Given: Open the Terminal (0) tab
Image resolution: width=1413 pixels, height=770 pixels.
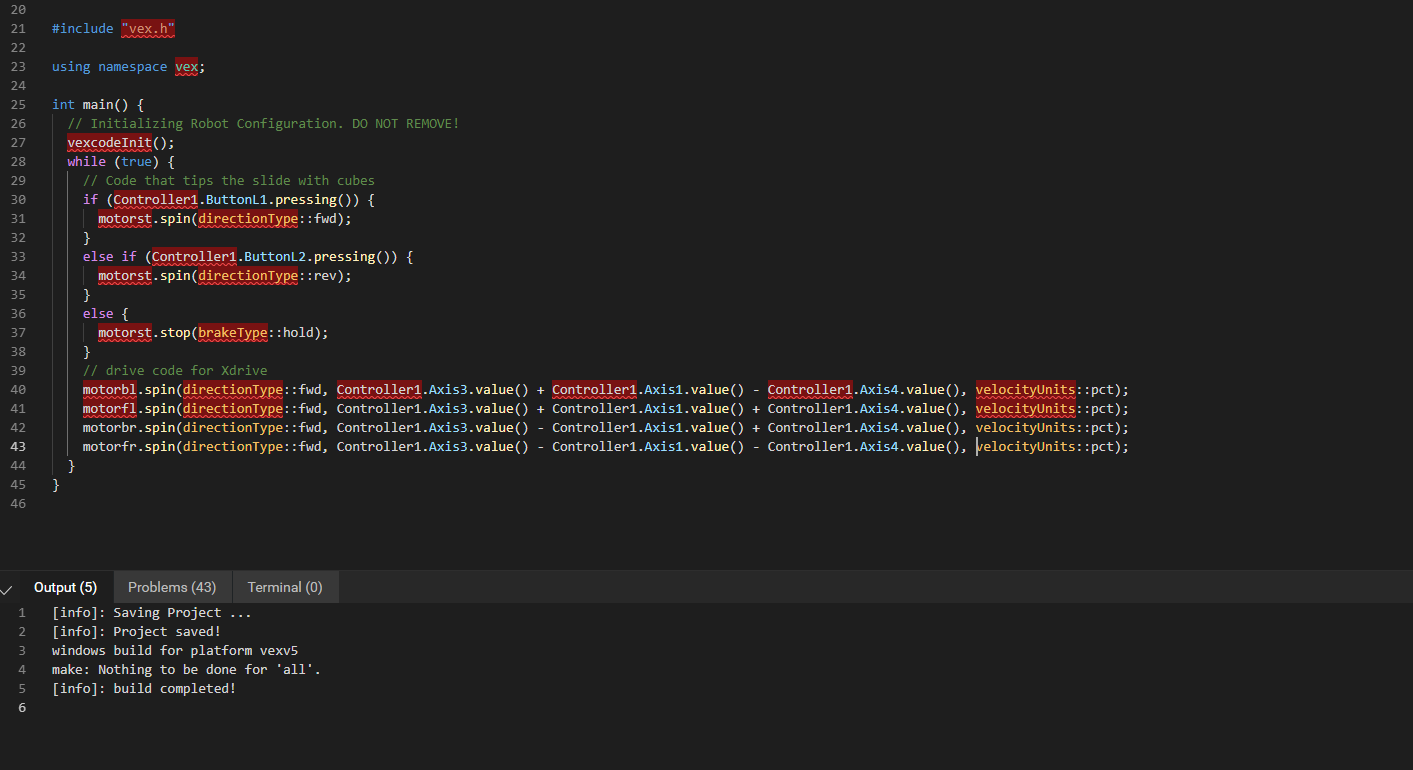Looking at the screenshot, I should 285,587.
